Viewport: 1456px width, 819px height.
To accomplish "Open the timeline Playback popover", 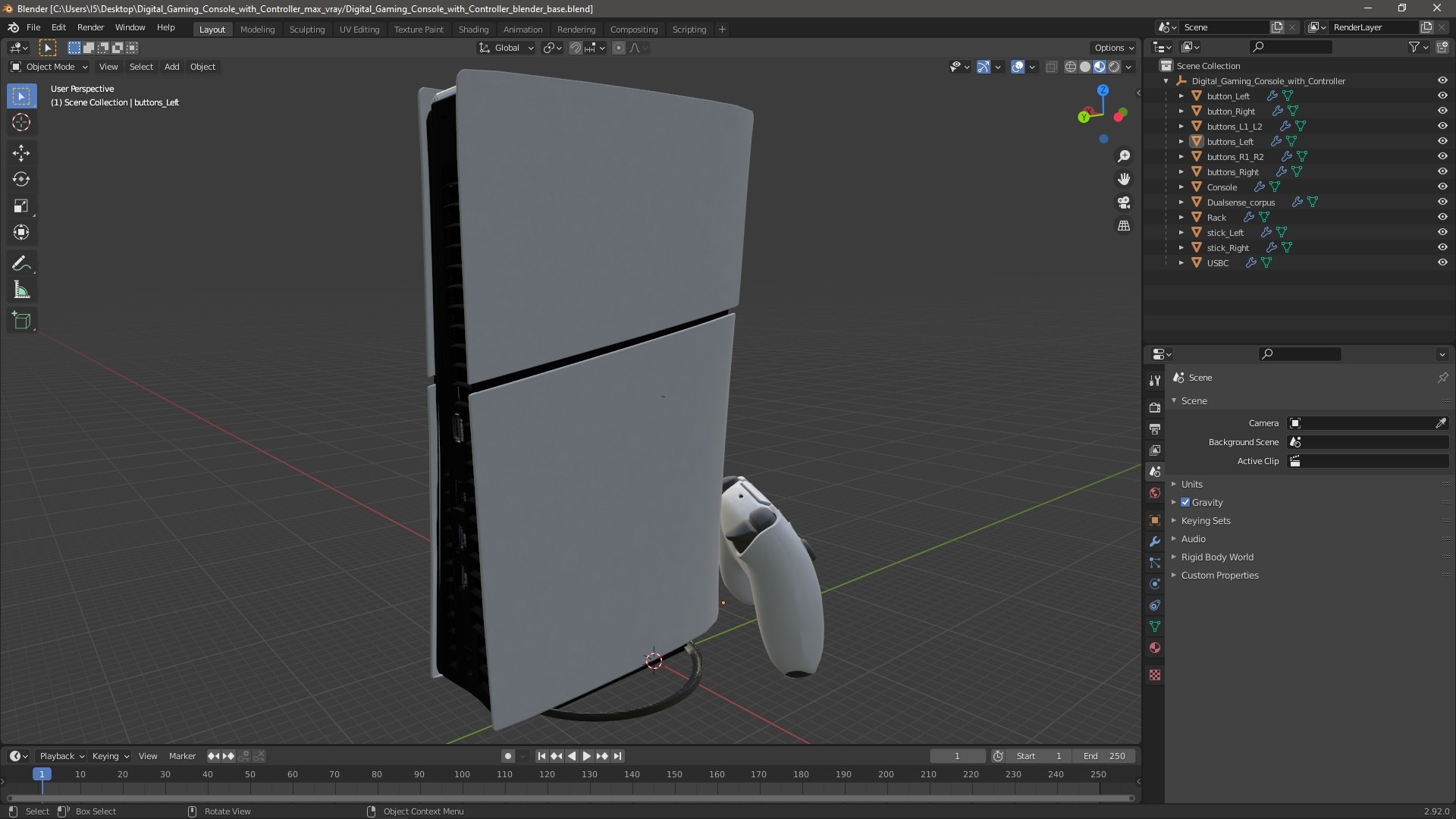I will [61, 757].
